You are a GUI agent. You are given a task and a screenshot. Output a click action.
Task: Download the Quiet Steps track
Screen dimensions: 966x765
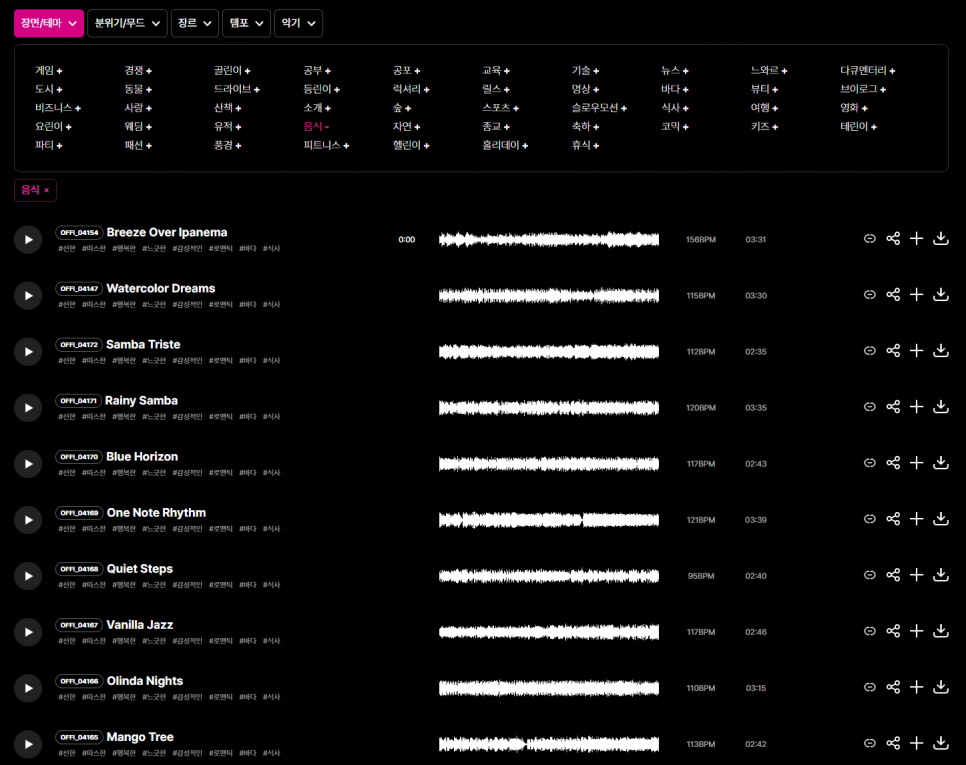click(x=940, y=575)
